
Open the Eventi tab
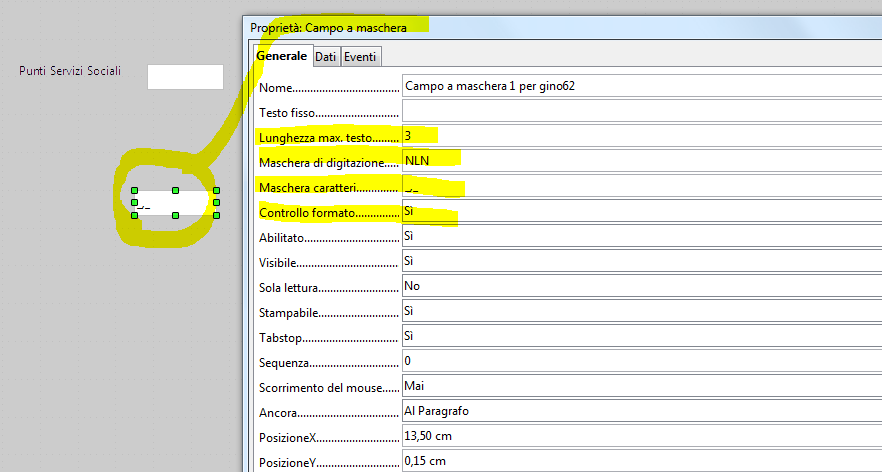click(x=361, y=57)
